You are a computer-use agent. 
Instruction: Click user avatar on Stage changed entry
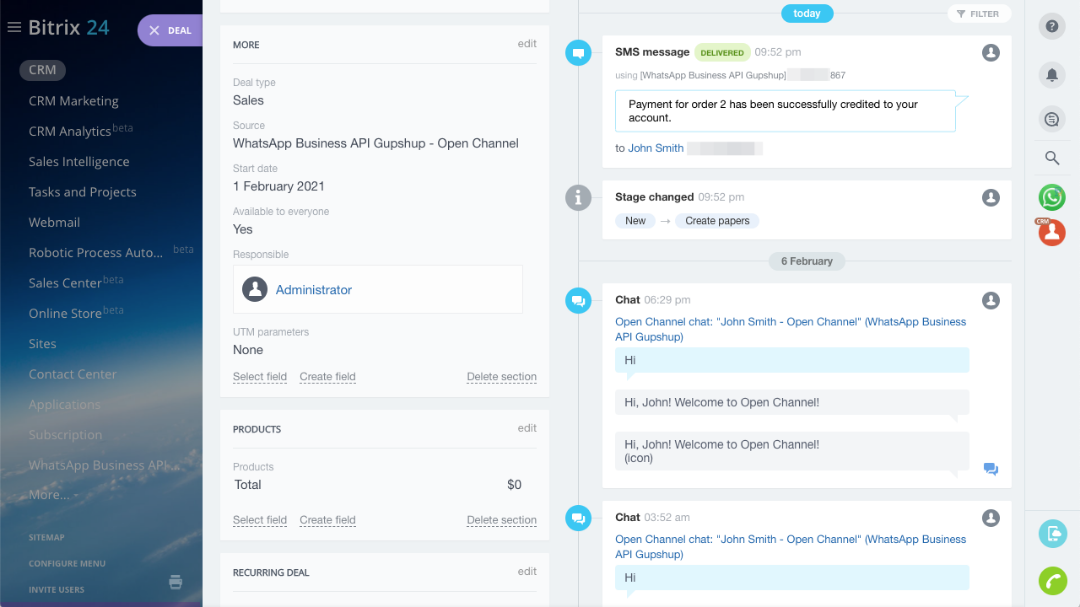coord(990,198)
